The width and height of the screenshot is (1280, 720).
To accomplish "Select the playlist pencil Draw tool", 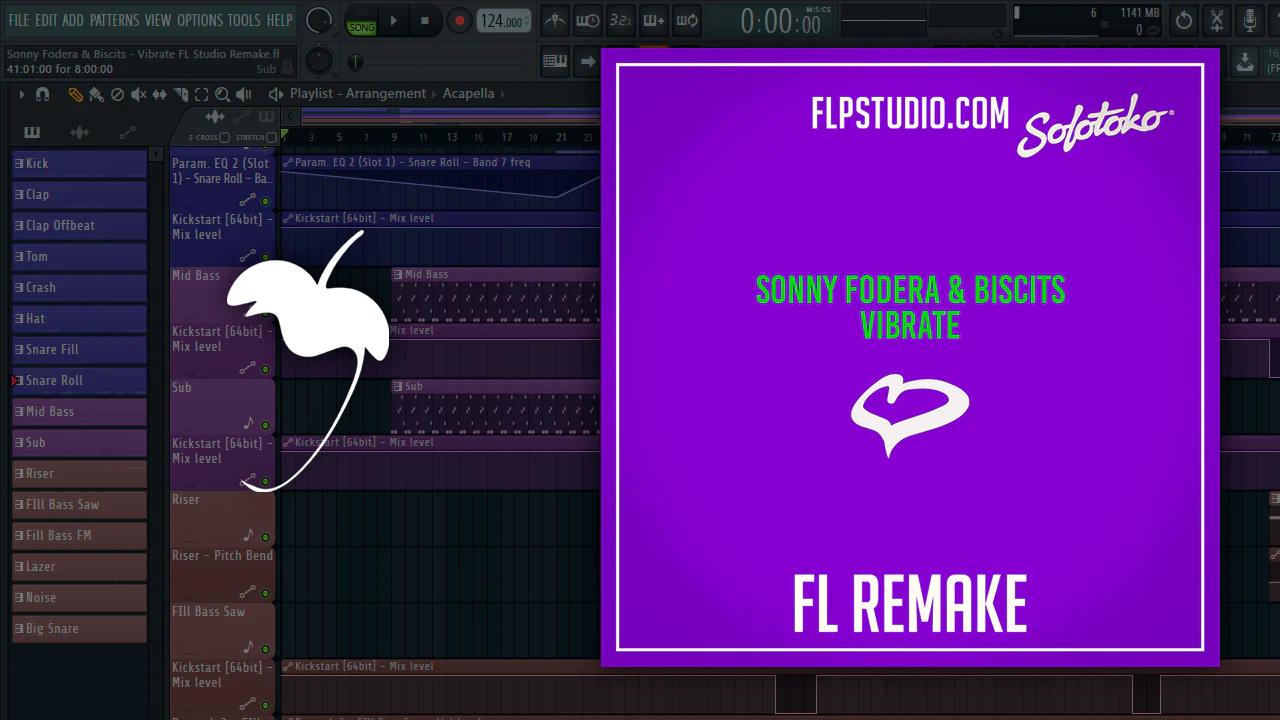I will (x=75, y=94).
